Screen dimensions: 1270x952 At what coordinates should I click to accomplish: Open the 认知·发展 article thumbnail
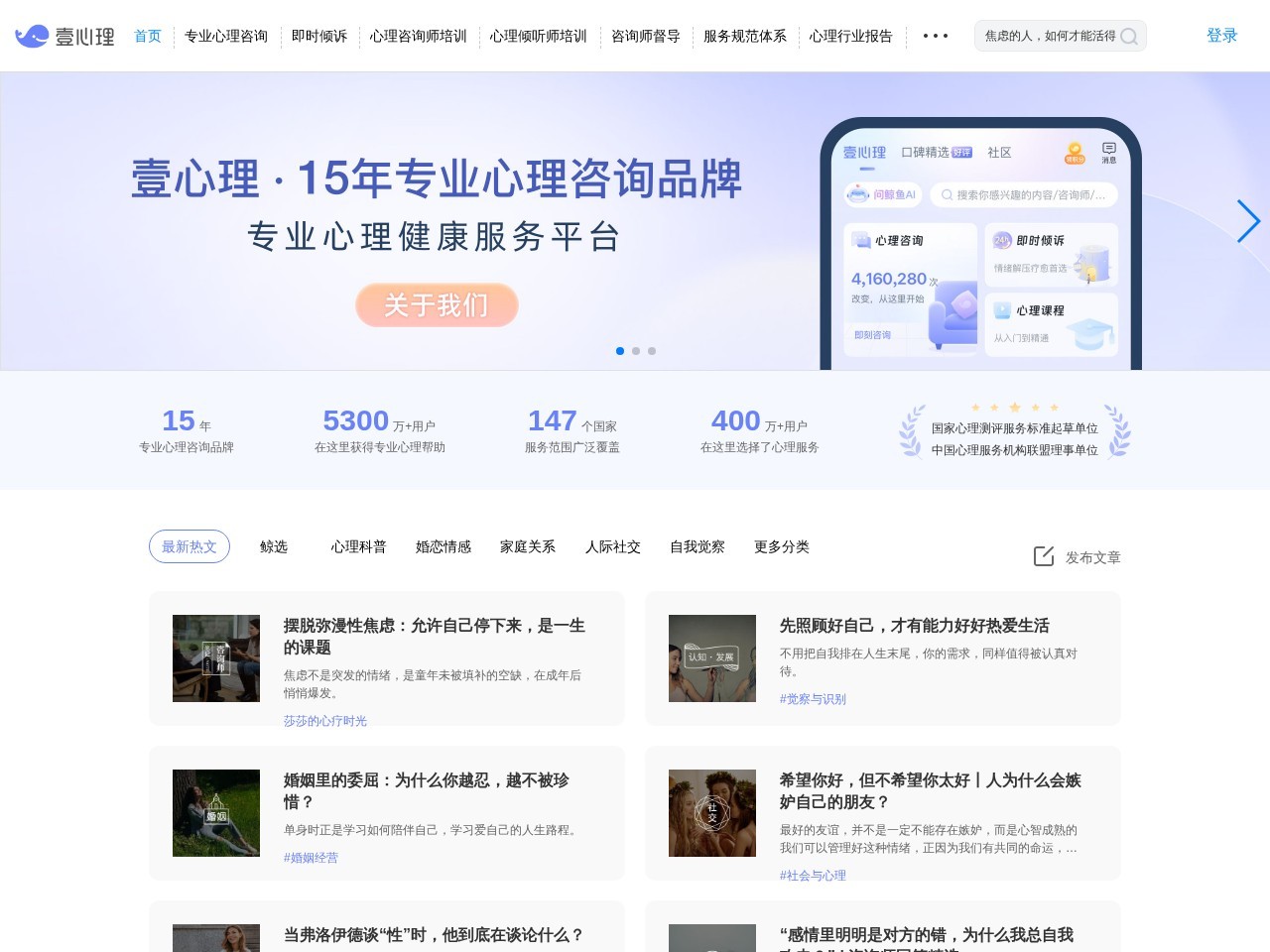tap(712, 658)
